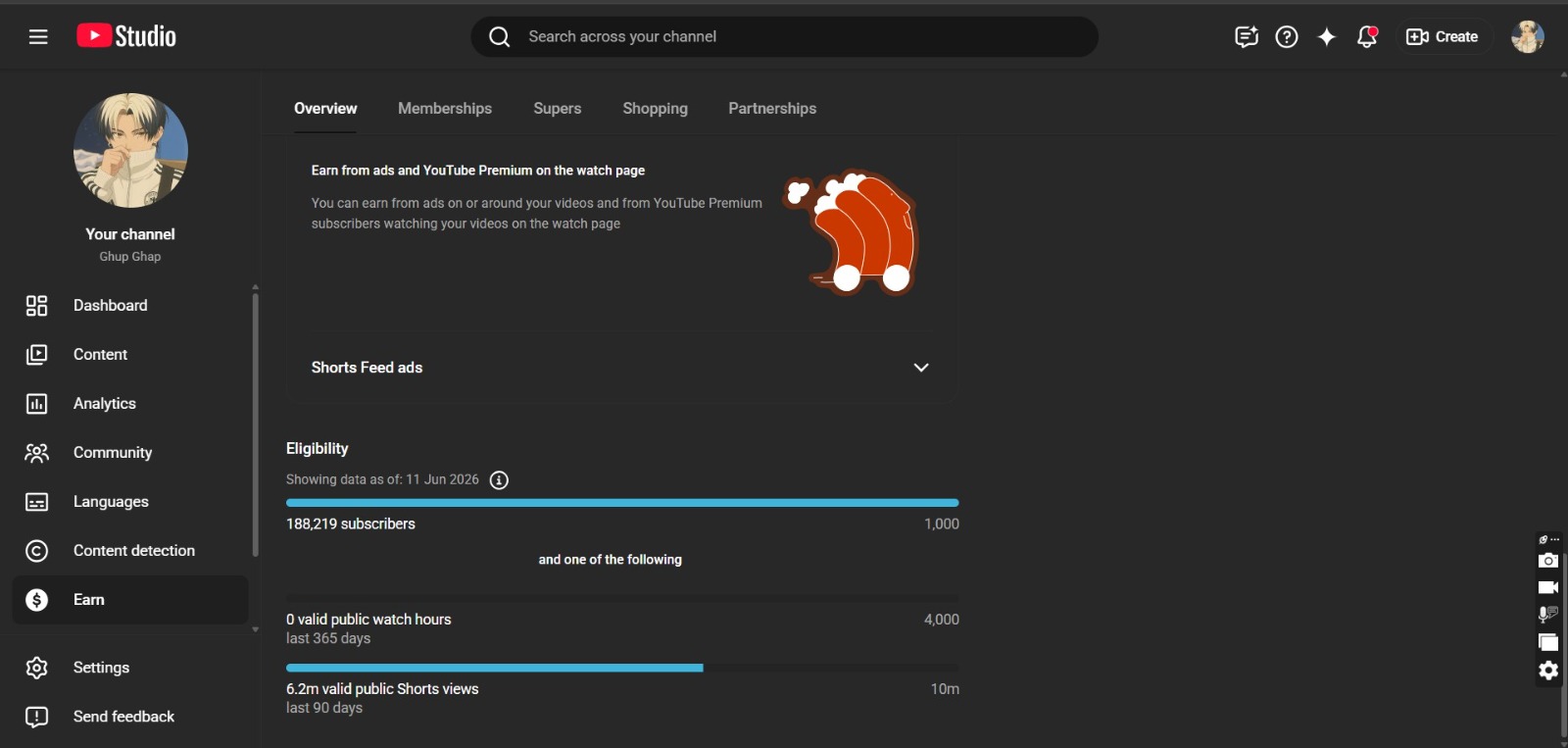The height and width of the screenshot is (748, 1568).
Task: Click the Analytics chart icon
Action: click(x=36, y=404)
